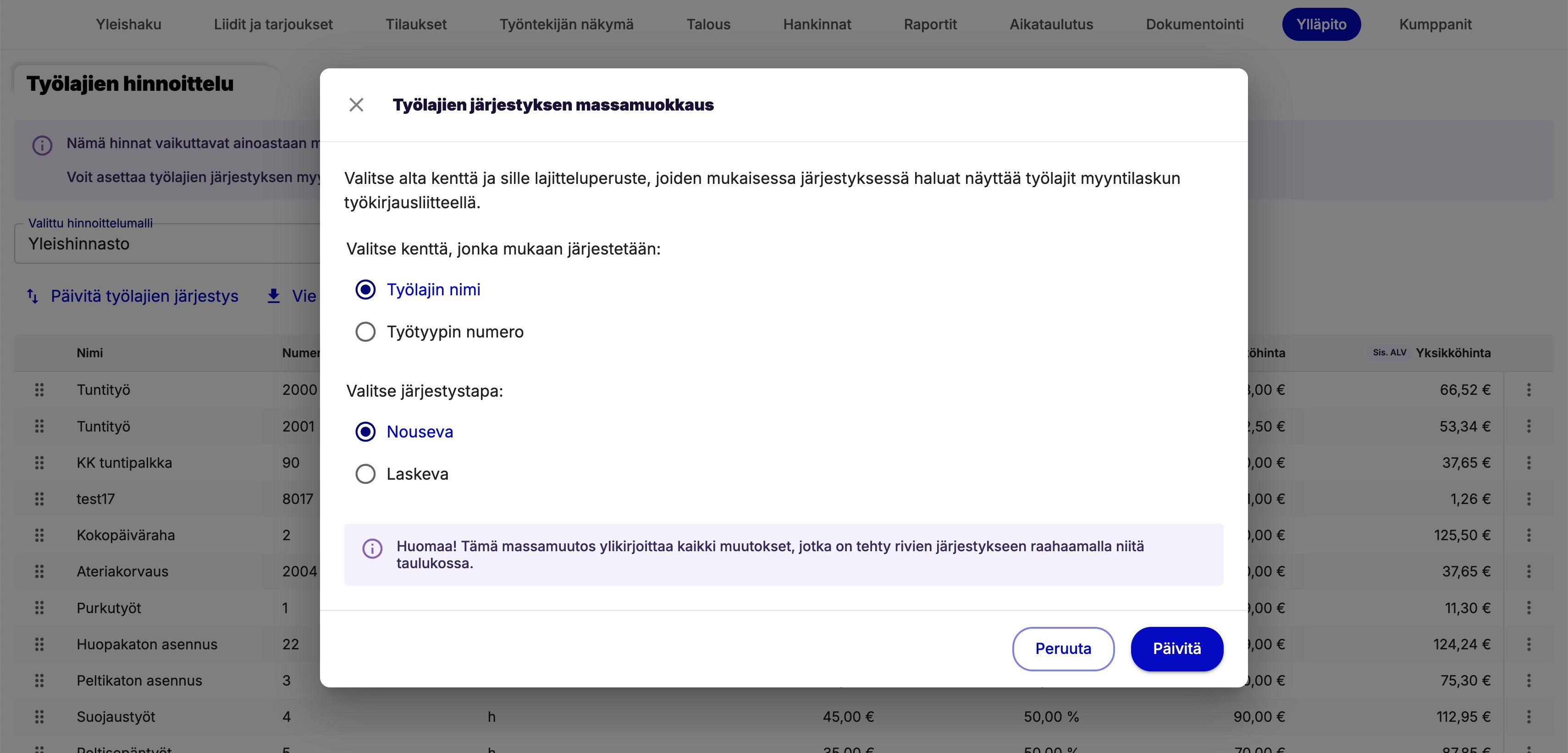Click the drag handle for Purkutyöt row

point(39,608)
